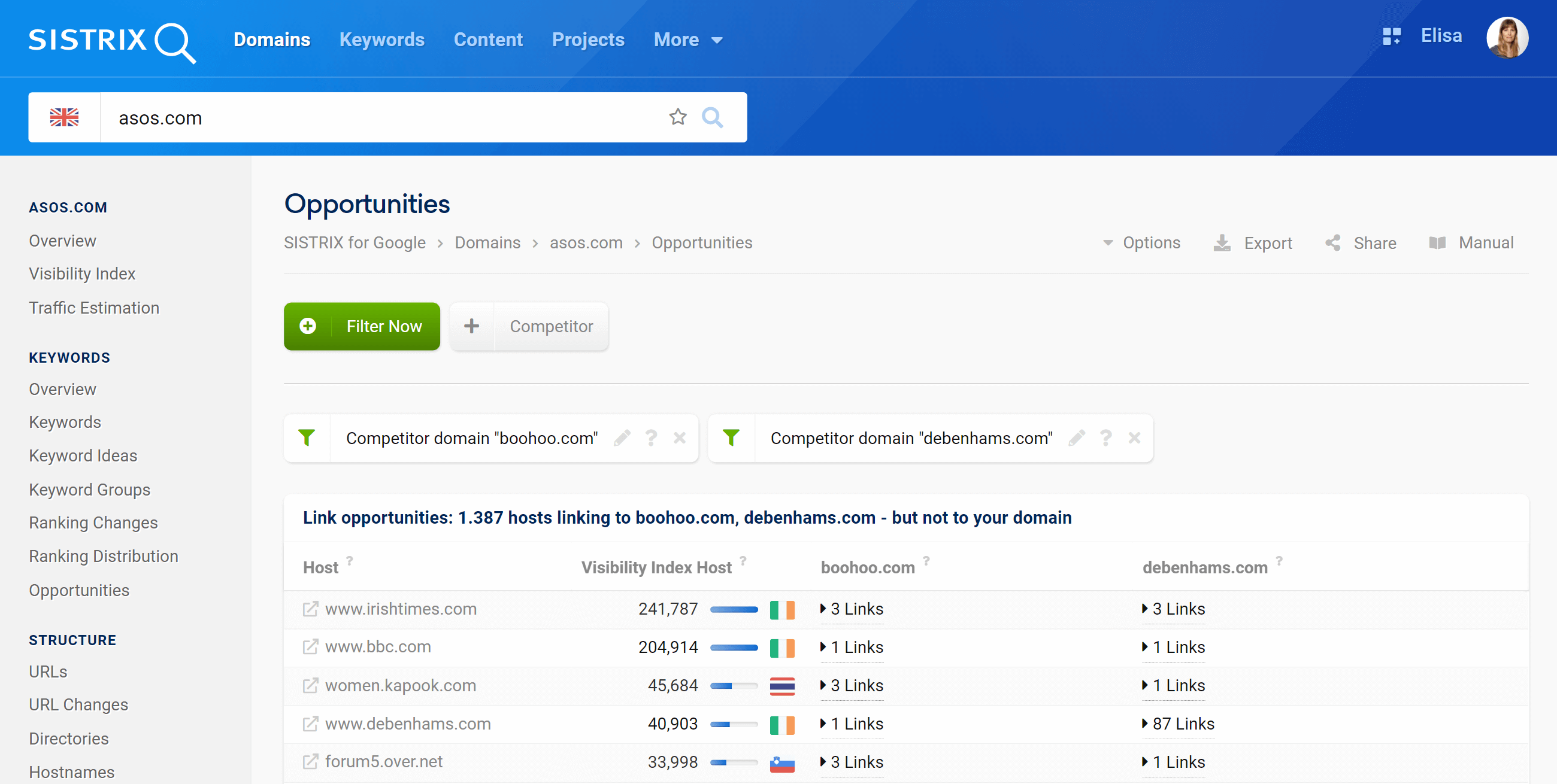Expand debenhams.com 3 Links for www.irishtimes.com
Screen dimensions: 1557x784
[1173, 609]
